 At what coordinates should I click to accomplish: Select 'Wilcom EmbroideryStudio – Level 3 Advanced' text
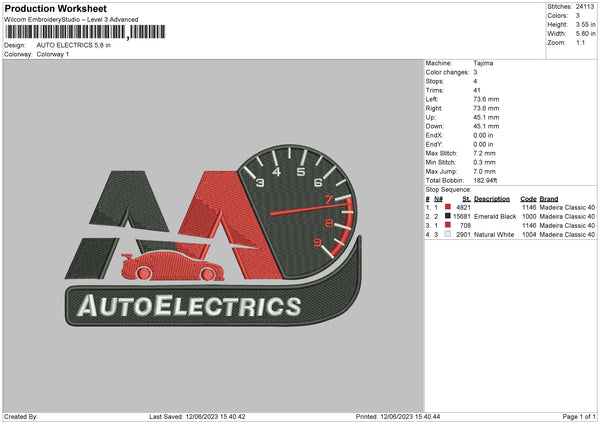pos(71,20)
